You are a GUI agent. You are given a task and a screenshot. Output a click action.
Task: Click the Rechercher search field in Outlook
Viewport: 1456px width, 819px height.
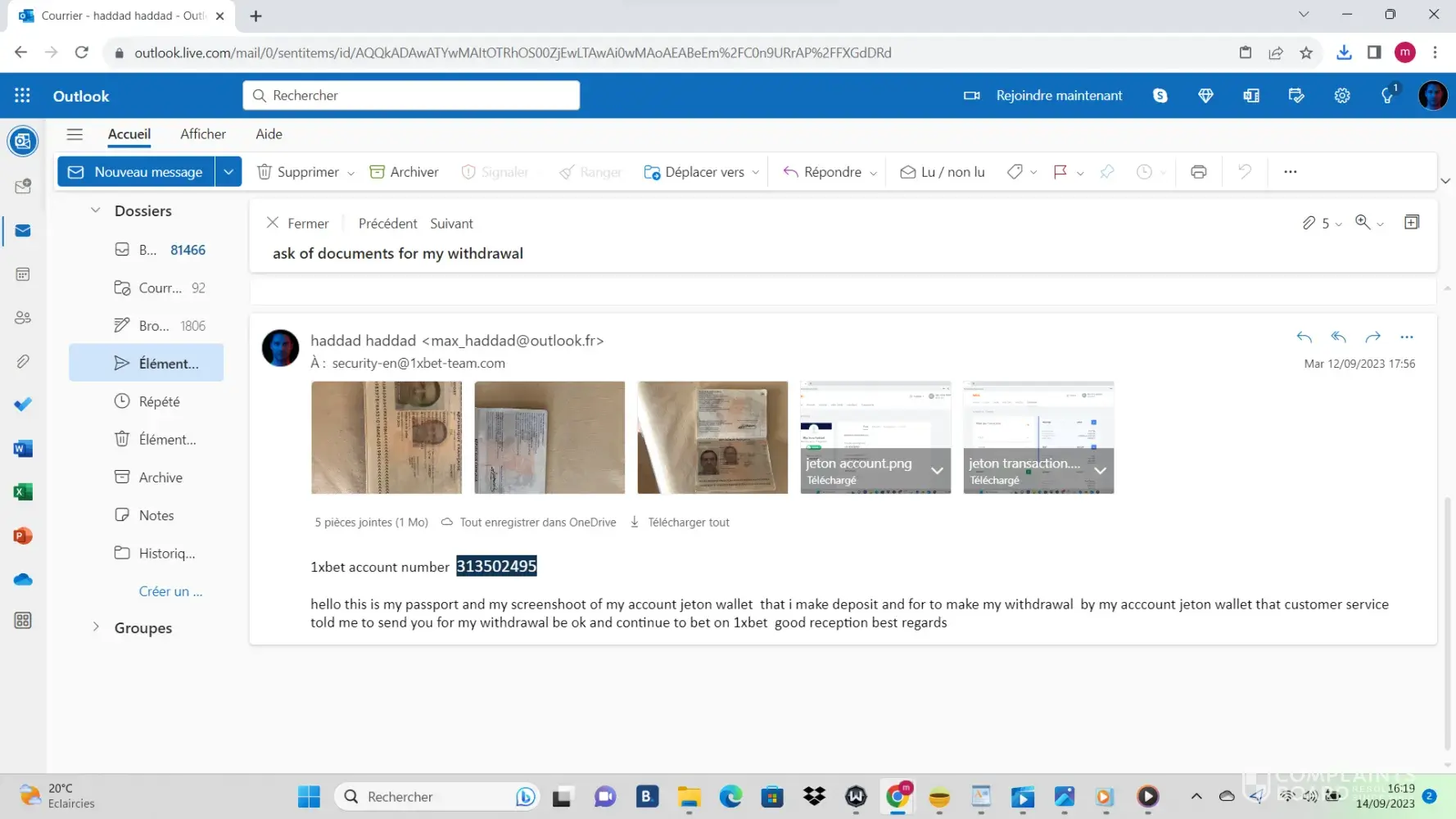click(411, 96)
